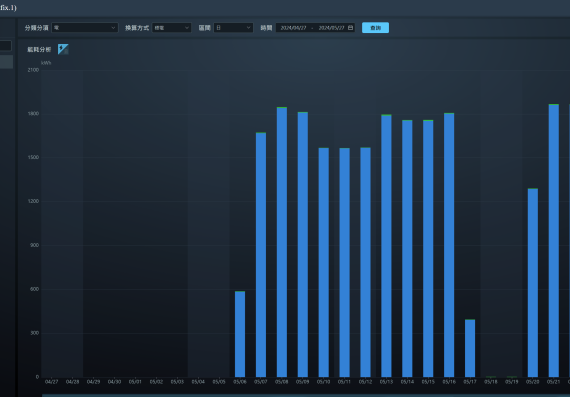Click the sidebar search input box
Image resolution: width=570 pixels, height=397 pixels.
pyautogui.click(x=5, y=46)
